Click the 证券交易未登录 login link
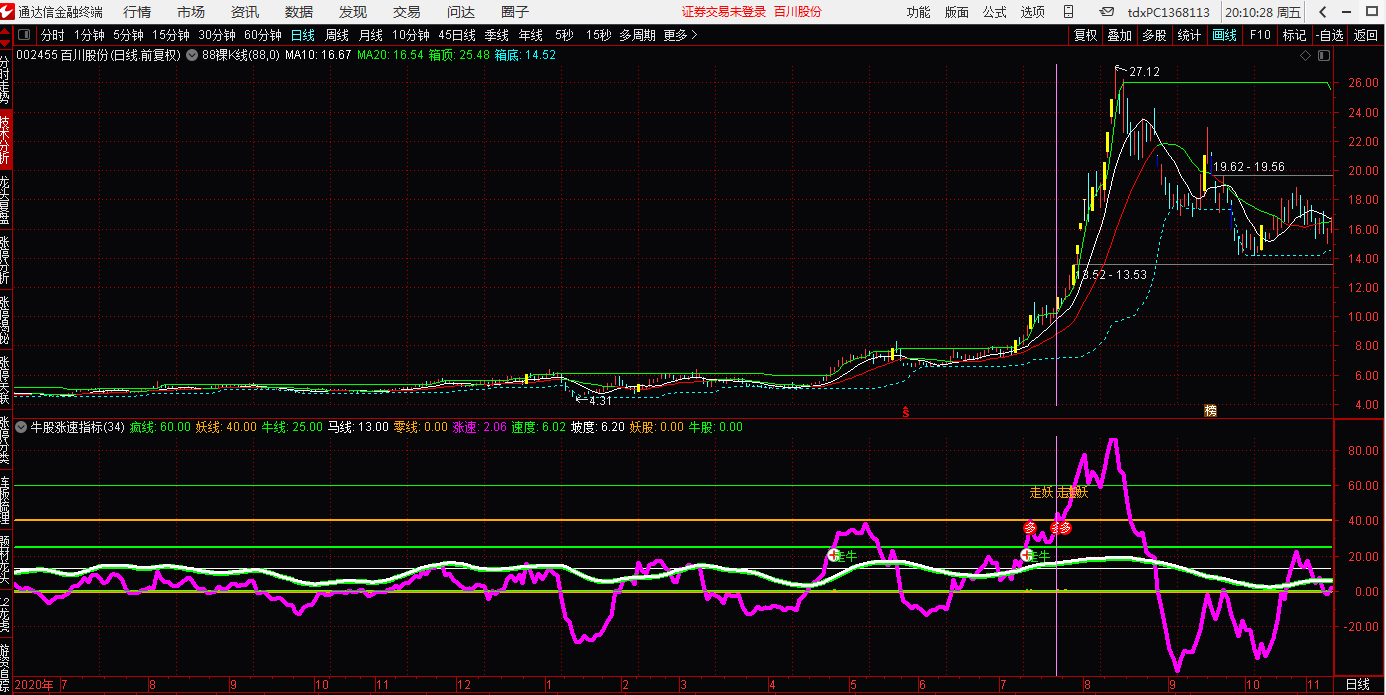The height and width of the screenshot is (695, 1386). tap(723, 12)
